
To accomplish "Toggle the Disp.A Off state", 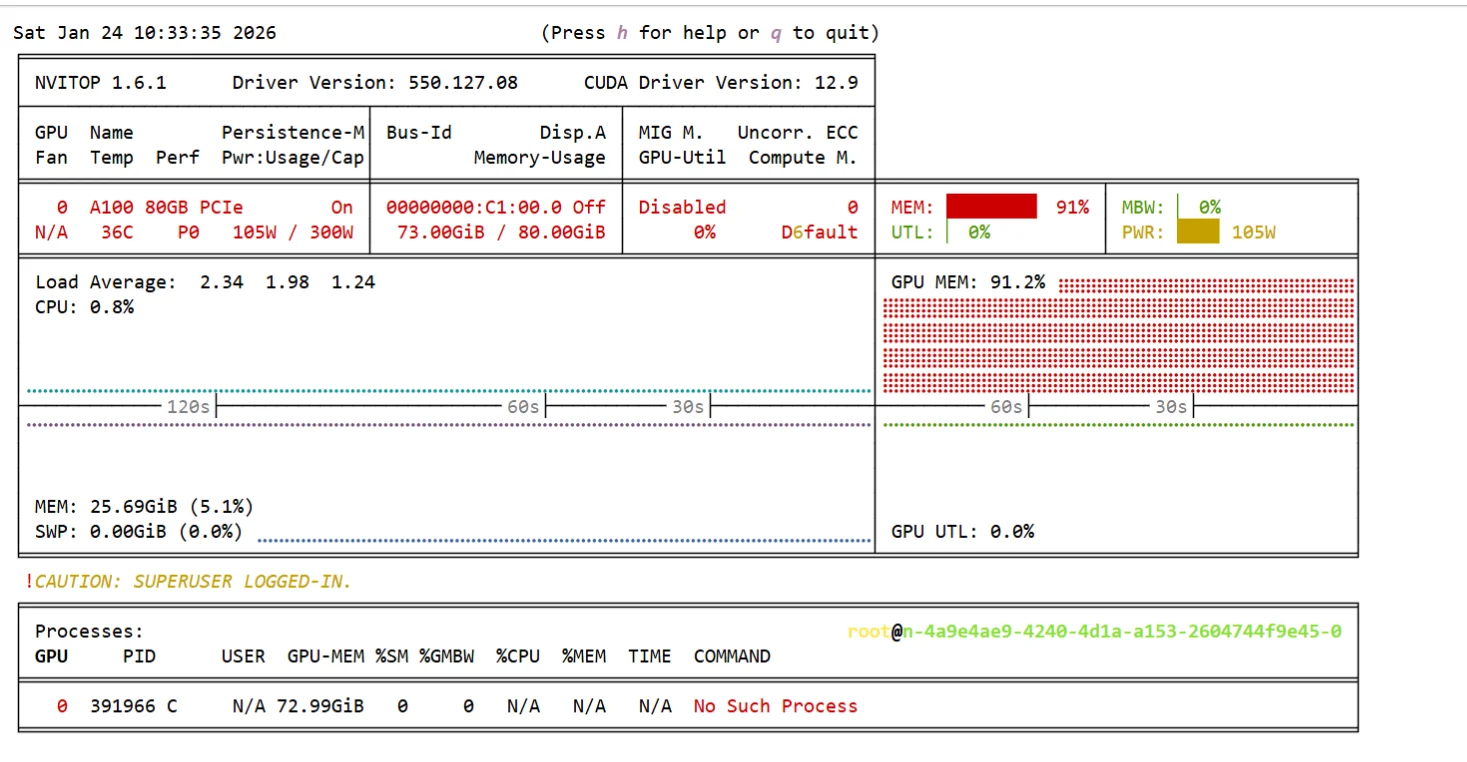I will pos(593,207).
